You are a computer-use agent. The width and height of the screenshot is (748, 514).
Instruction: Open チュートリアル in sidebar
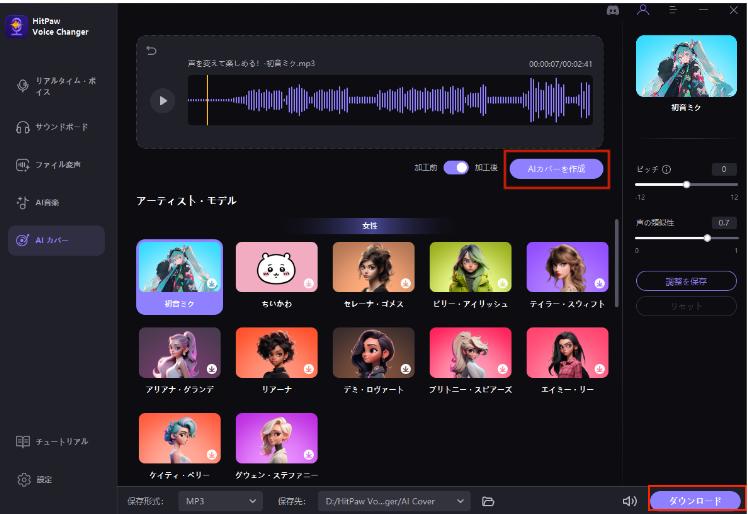click(56, 442)
